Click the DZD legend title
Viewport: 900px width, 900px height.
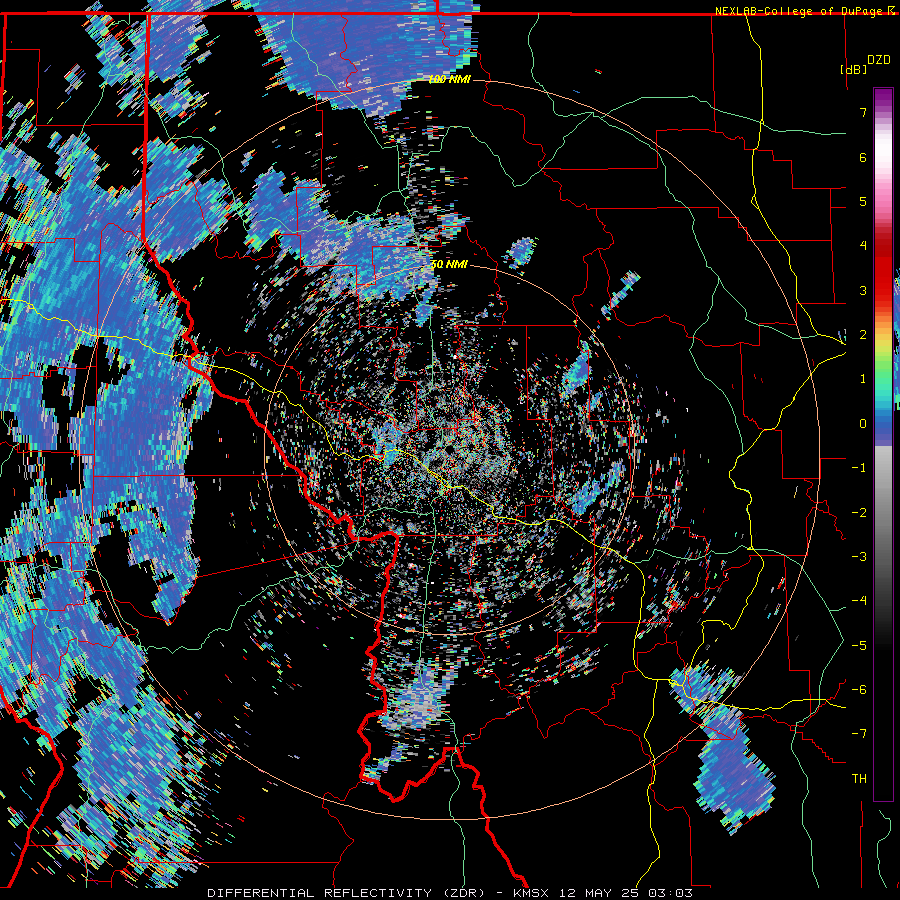tap(879, 60)
